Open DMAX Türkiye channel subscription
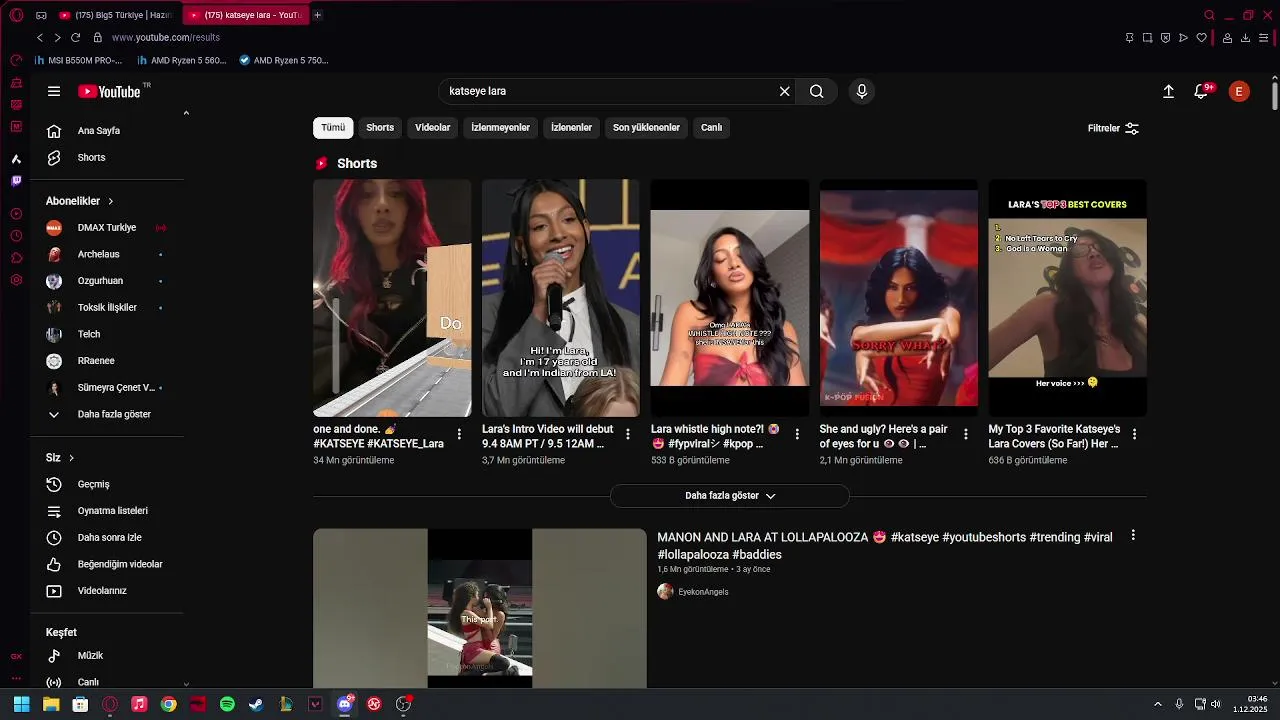The width and height of the screenshot is (1280, 720). 107,228
